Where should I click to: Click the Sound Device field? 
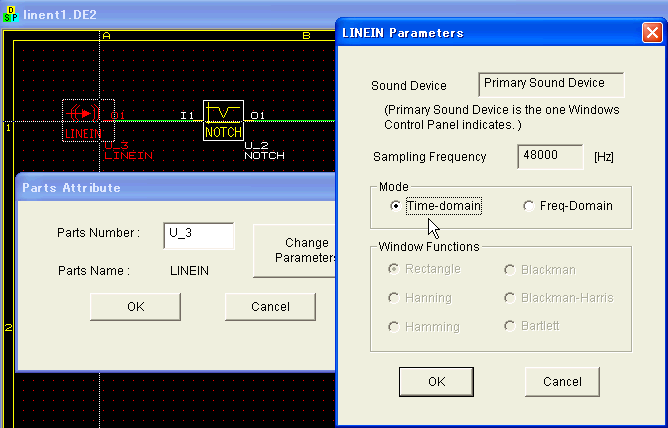click(551, 84)
